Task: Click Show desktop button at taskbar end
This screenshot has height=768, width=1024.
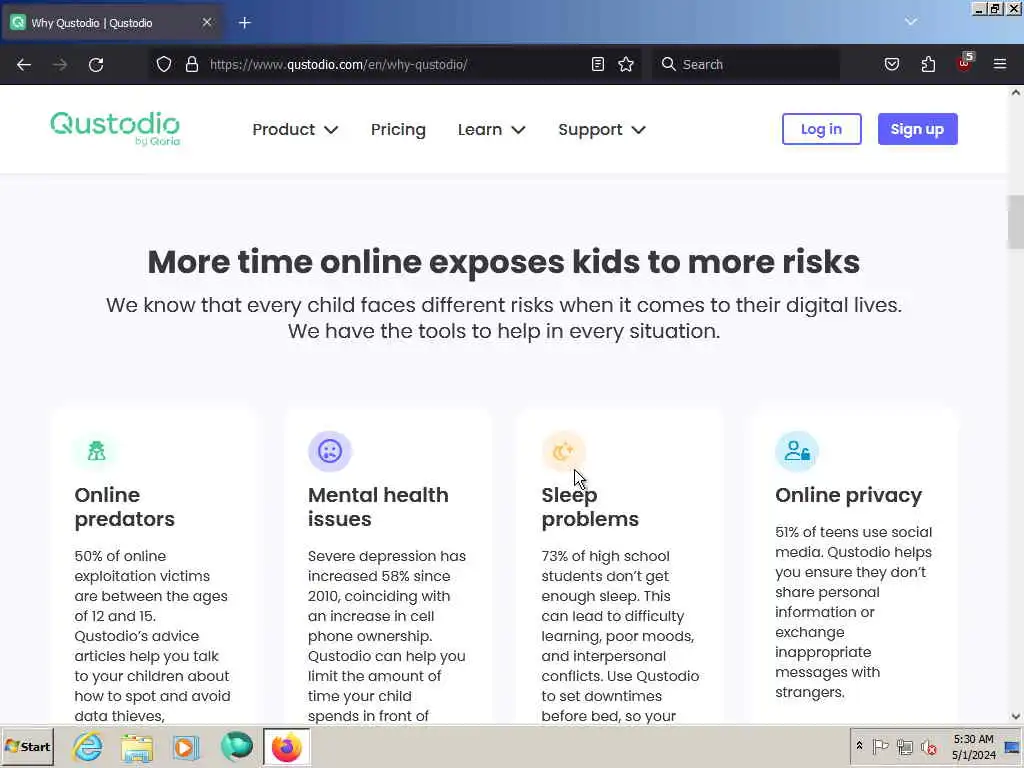Action: click(1012, 746)
